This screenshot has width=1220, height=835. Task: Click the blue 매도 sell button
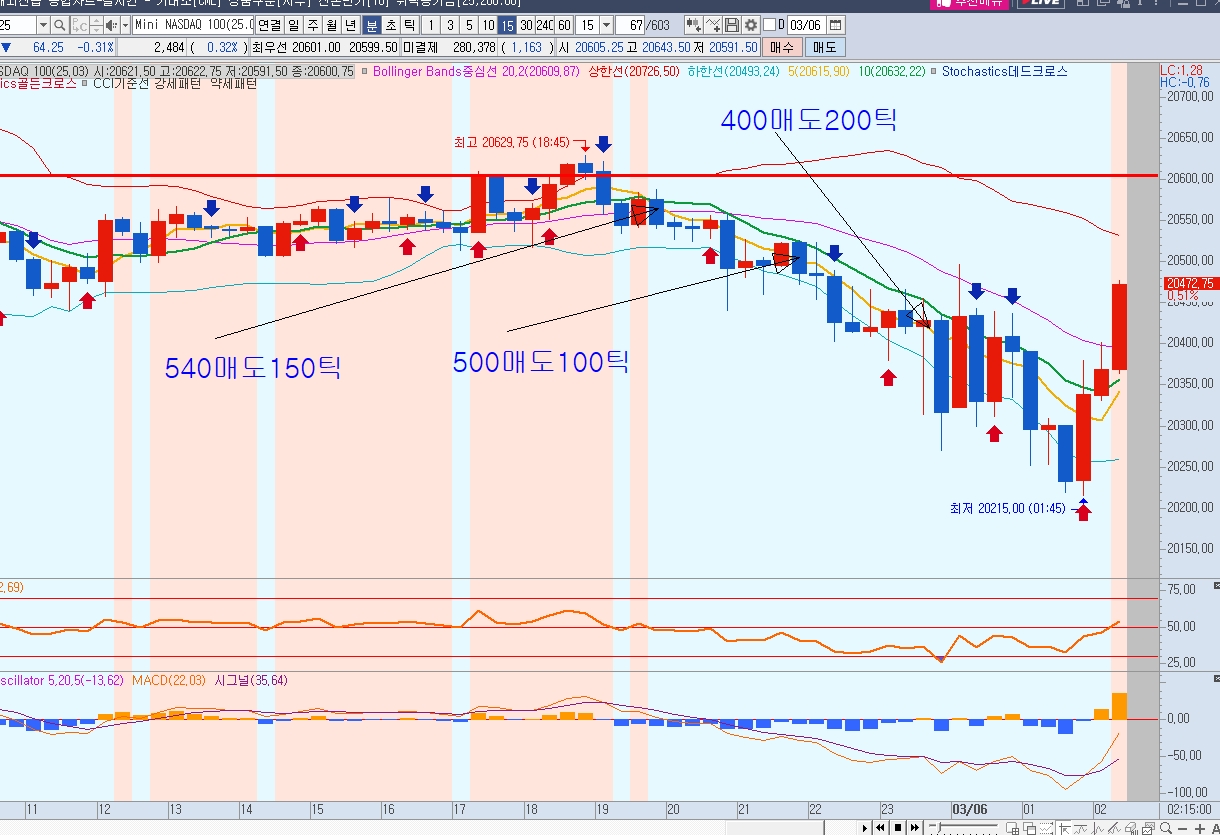click(x=825, y=47)
